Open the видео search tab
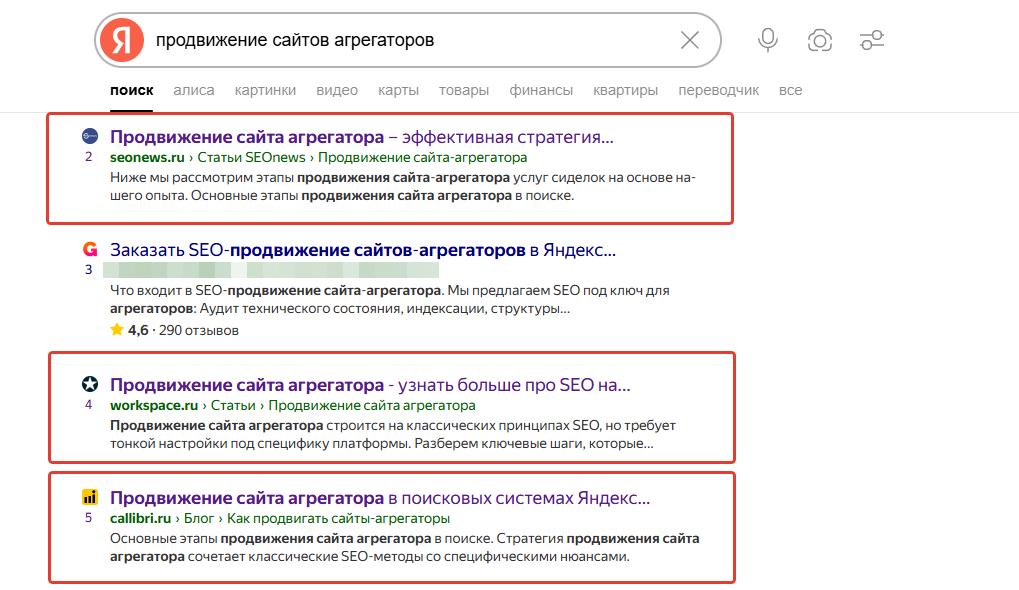 (337, 89)
